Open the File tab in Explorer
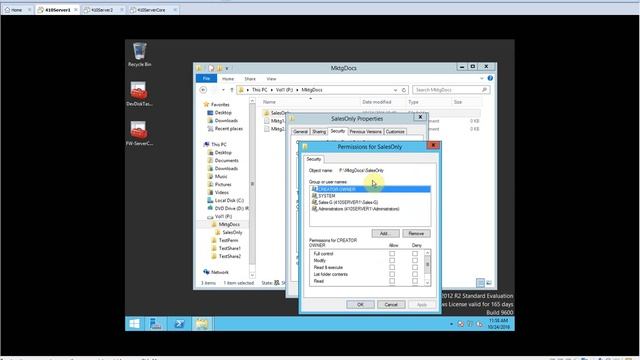Viewport: 640px width, 360px height. [206, 78]
